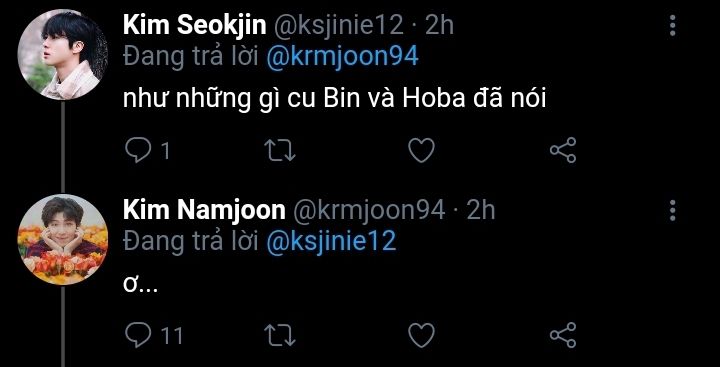Viewport: 720px width, 367px height.
Task: Like Kim Seokjin's tweet with the heart
Action: [422, 150]
